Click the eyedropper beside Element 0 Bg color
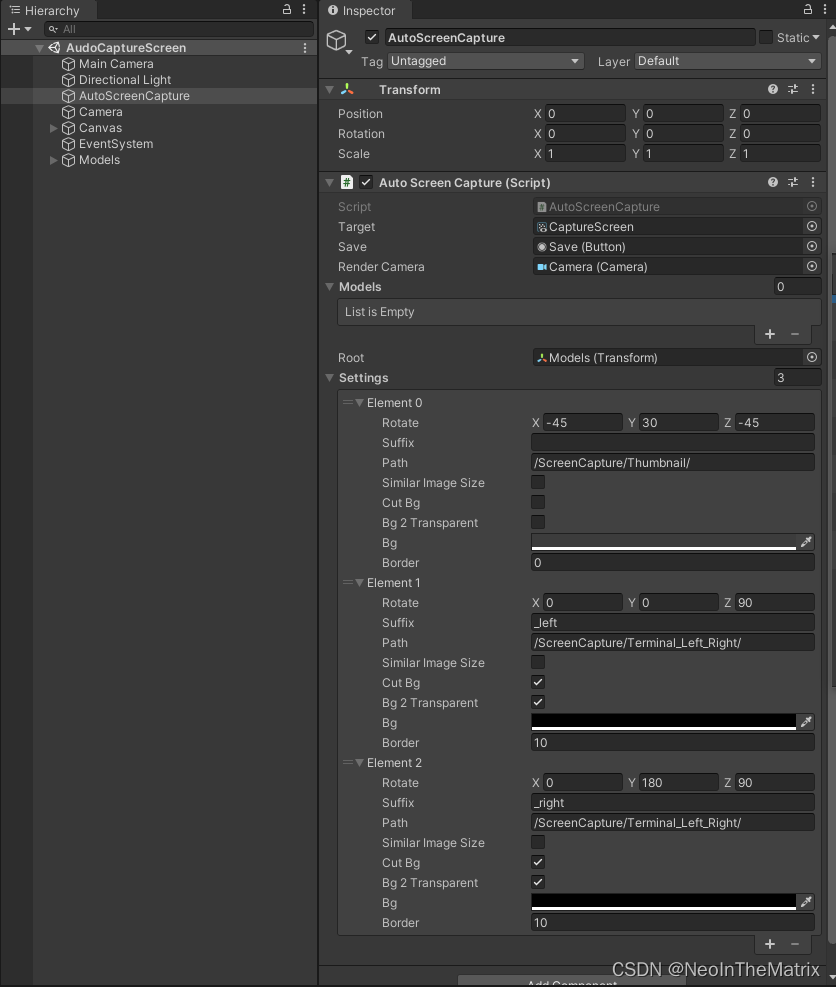The width and height of the screenshot is (836, 987). (x=807, y=542)
